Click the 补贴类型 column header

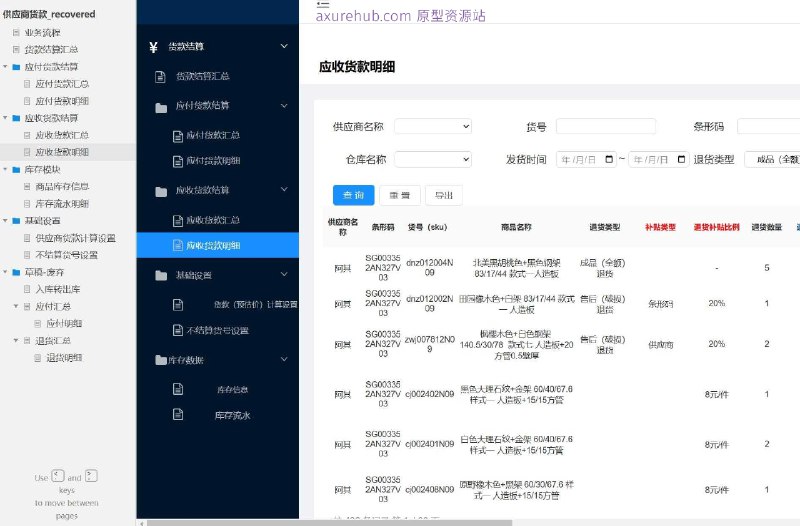[660, 227]
